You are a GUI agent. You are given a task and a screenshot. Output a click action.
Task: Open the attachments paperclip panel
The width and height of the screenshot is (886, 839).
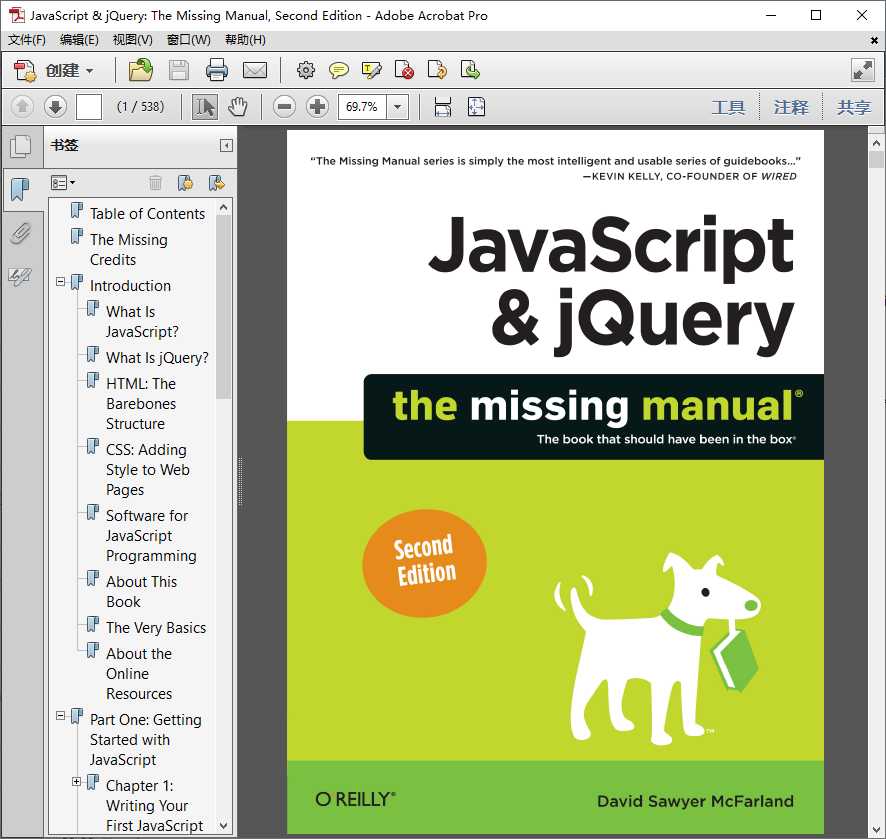click(20, 233)
